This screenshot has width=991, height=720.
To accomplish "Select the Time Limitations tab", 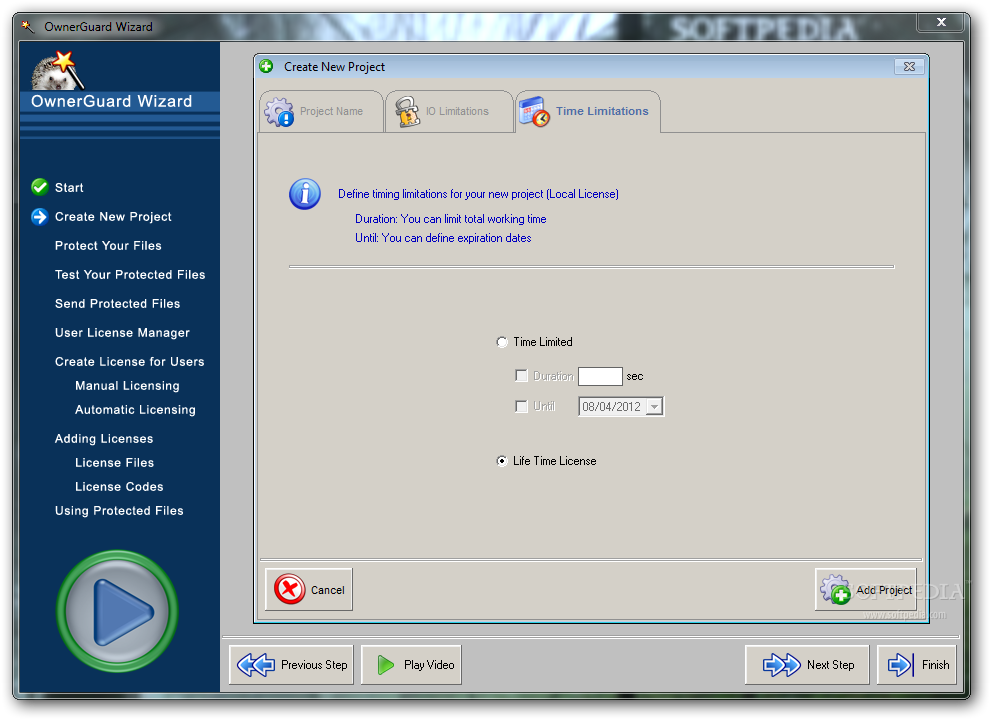I will pos(588,112).
